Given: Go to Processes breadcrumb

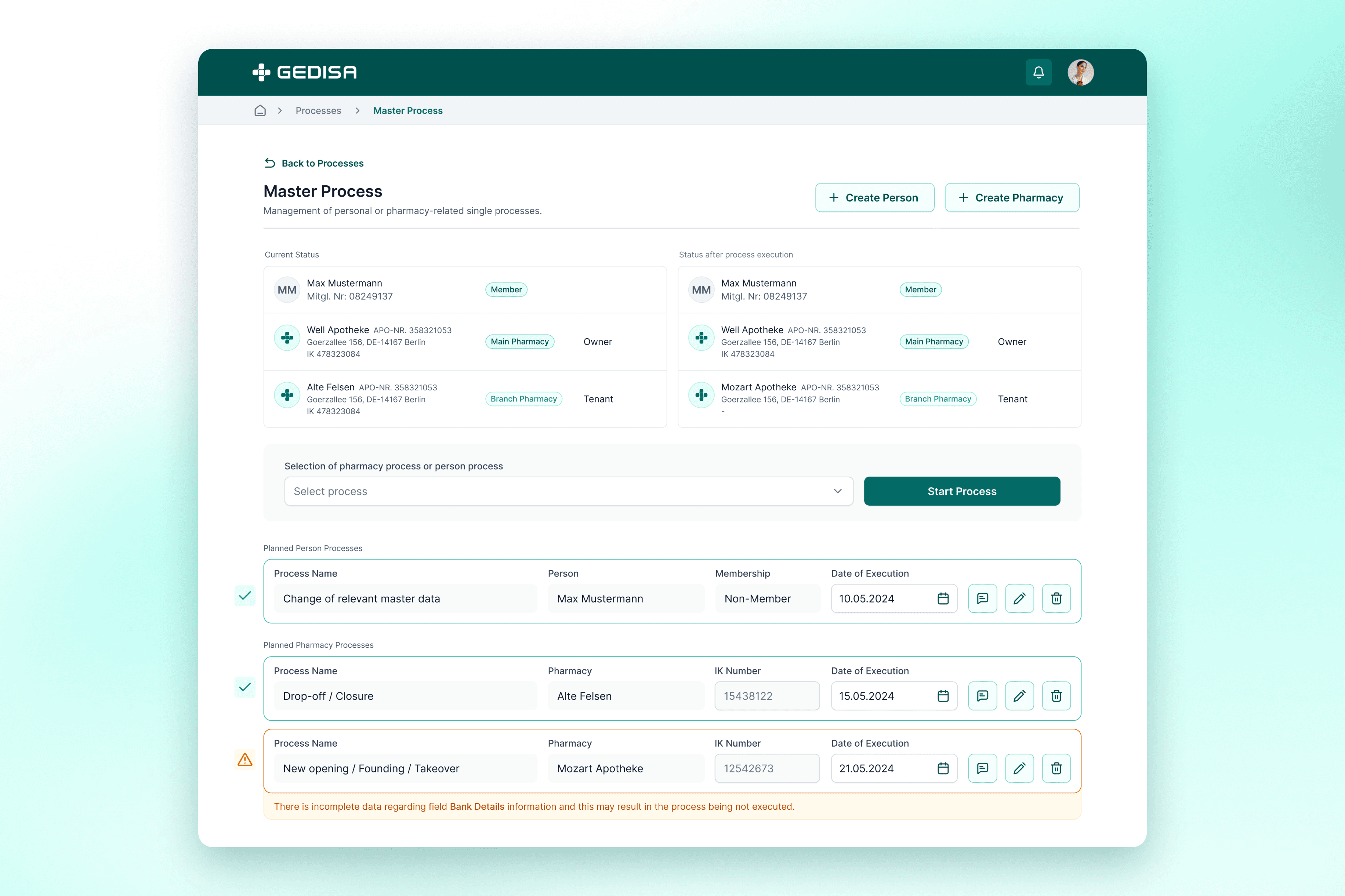Looking at the screenshot, I should (x=318, y=110).
